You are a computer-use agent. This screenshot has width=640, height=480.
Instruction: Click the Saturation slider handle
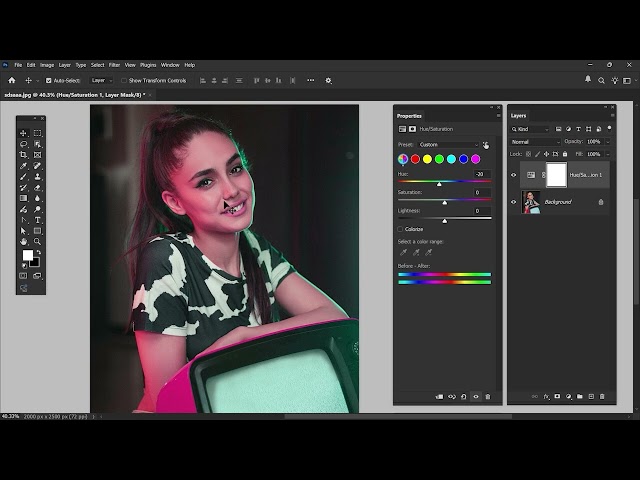(445, 202)
